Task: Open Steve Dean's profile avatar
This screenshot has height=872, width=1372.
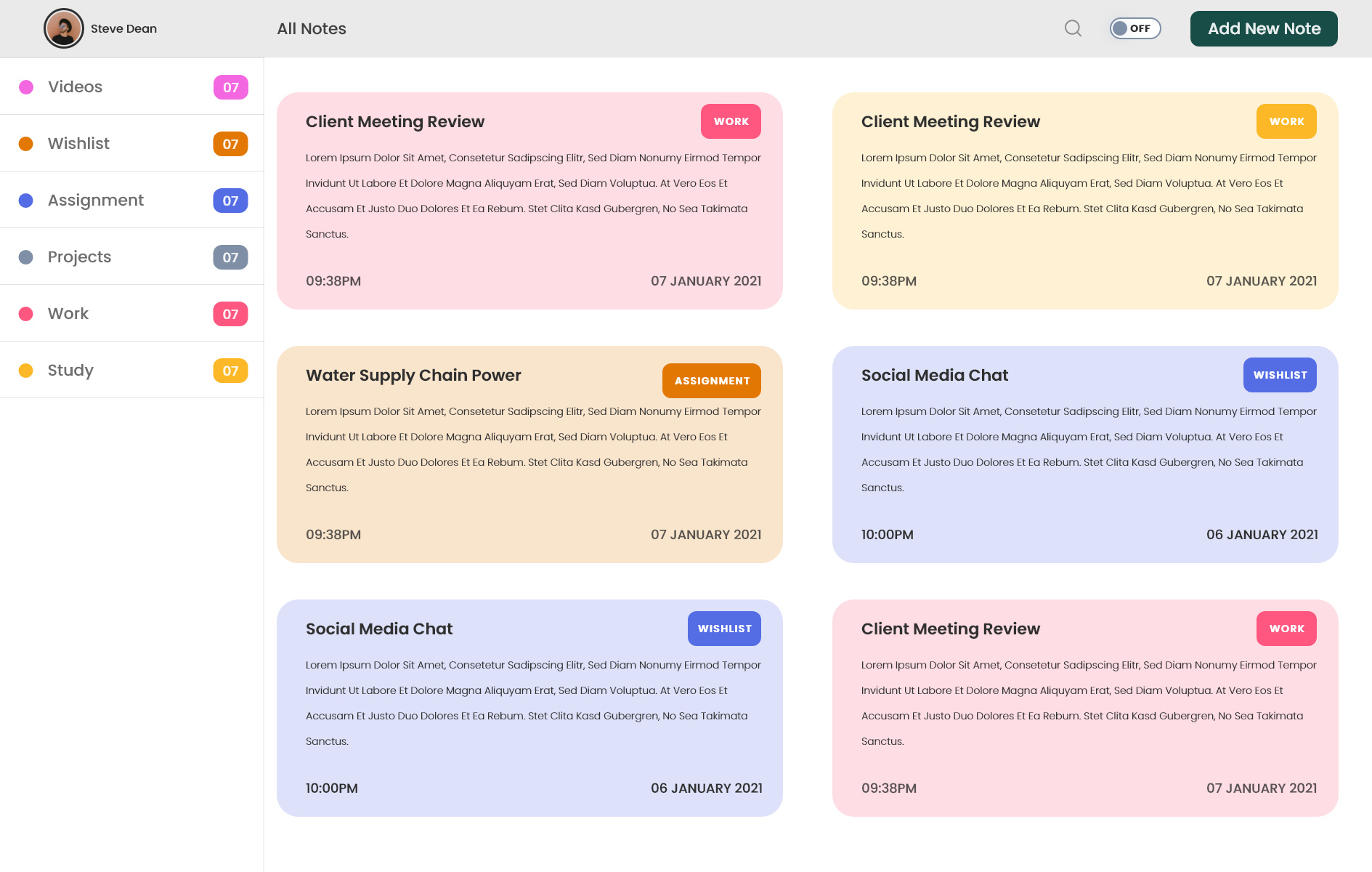Action: (64, 28)
